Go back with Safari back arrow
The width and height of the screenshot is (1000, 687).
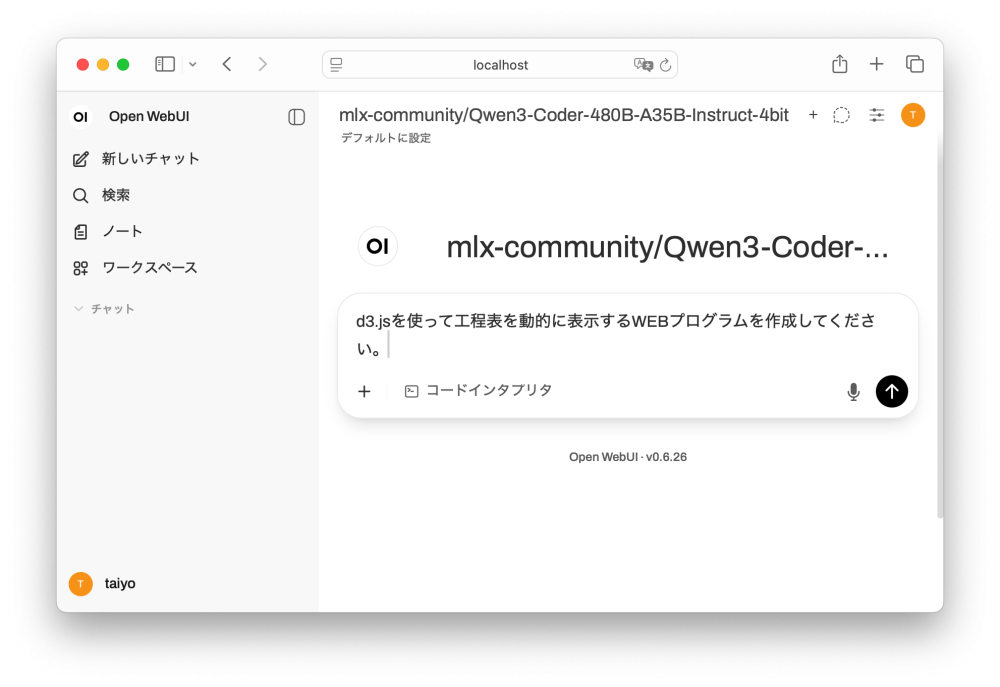227,64
